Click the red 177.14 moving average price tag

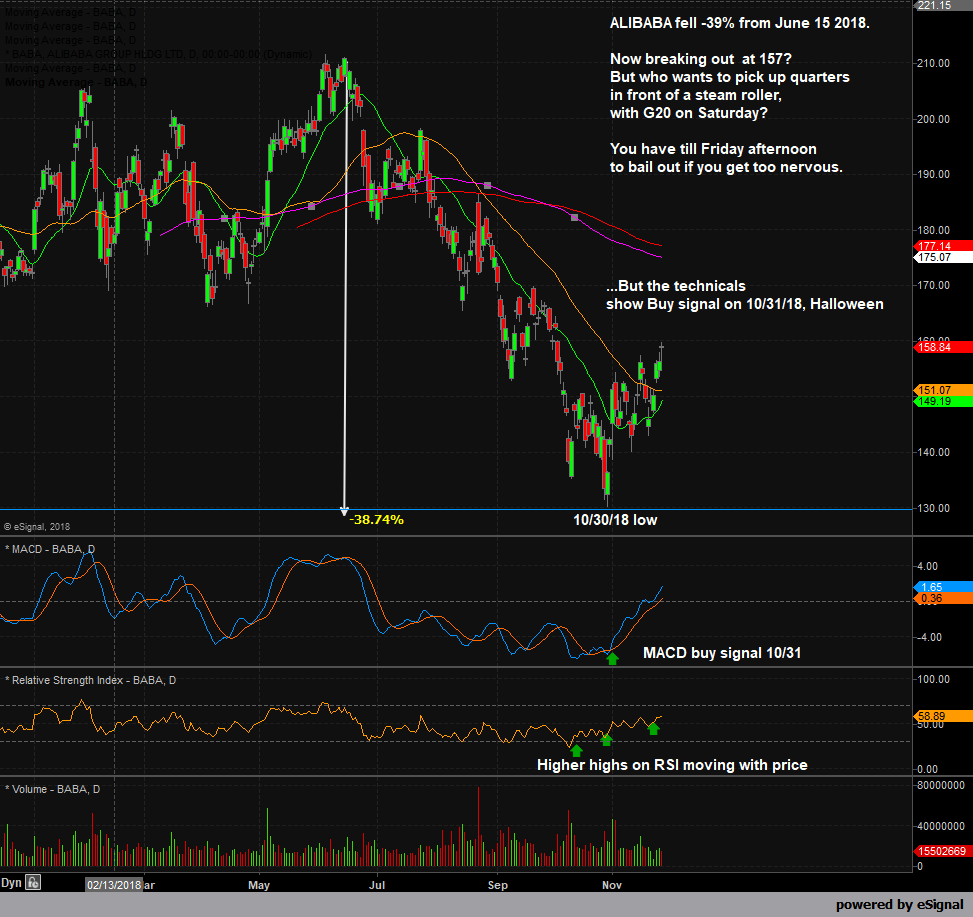pos(943,246)
